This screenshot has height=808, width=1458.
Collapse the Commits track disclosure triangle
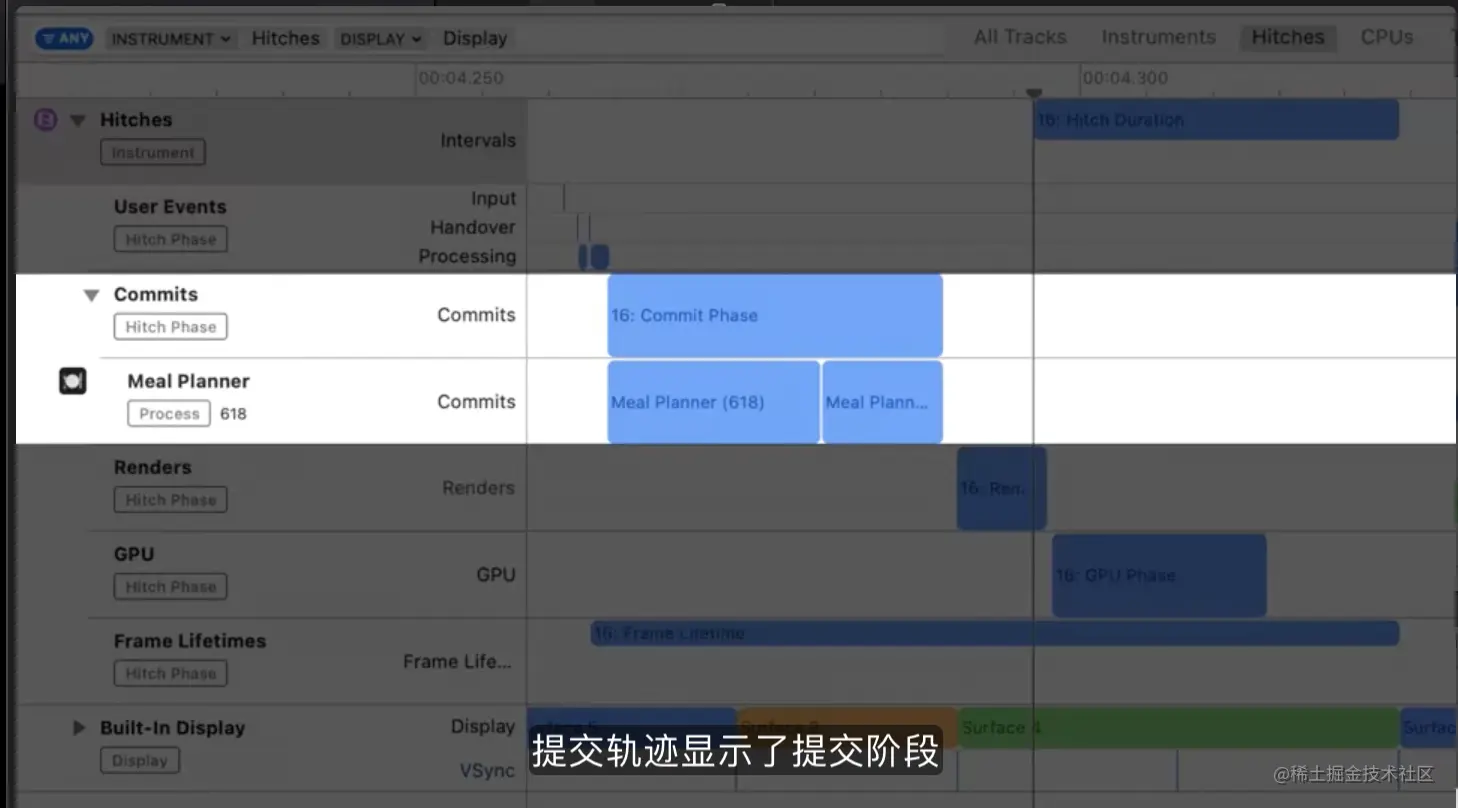pos(91,295)
